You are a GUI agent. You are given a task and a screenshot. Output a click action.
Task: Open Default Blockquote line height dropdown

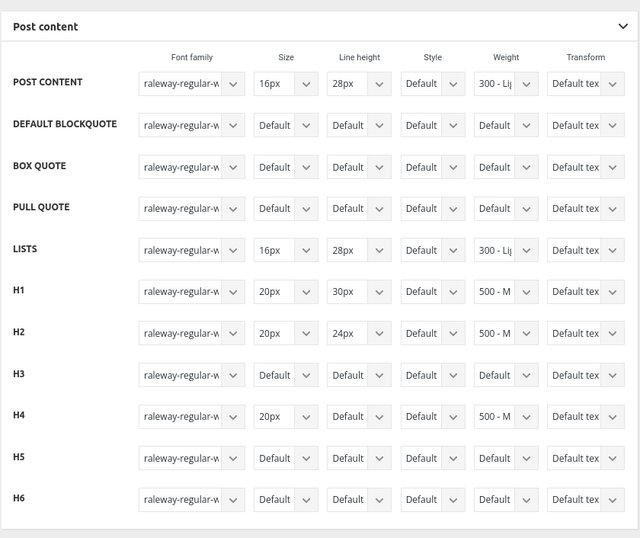coord(359,125)
